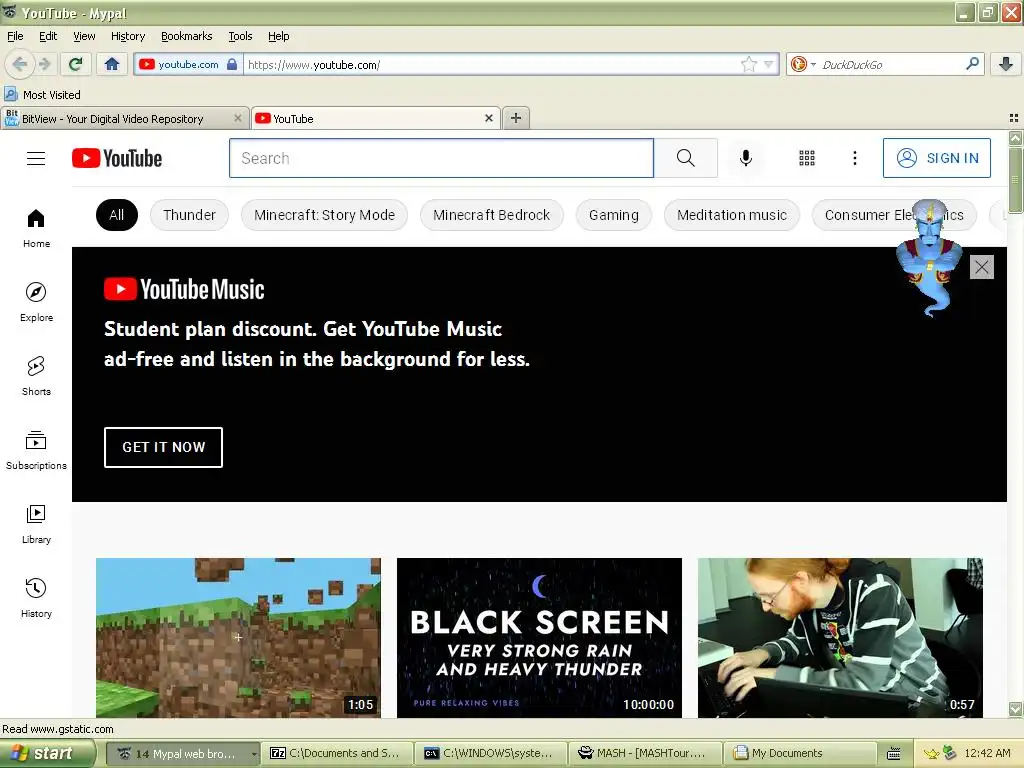Select the All filter chip
The image size is (1024, 768).
click(x=116, y=215)
